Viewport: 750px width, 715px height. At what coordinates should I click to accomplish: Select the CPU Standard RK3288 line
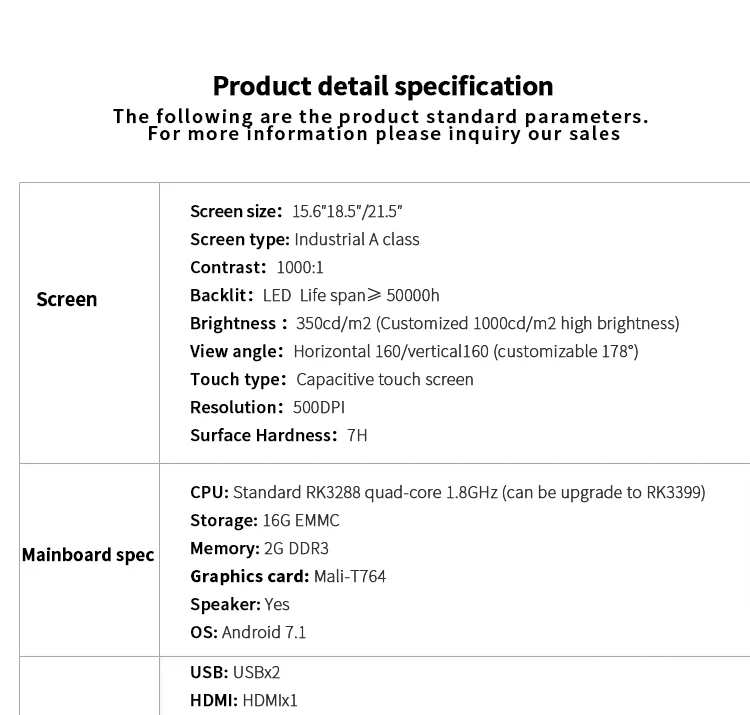(x=448, y=492)
